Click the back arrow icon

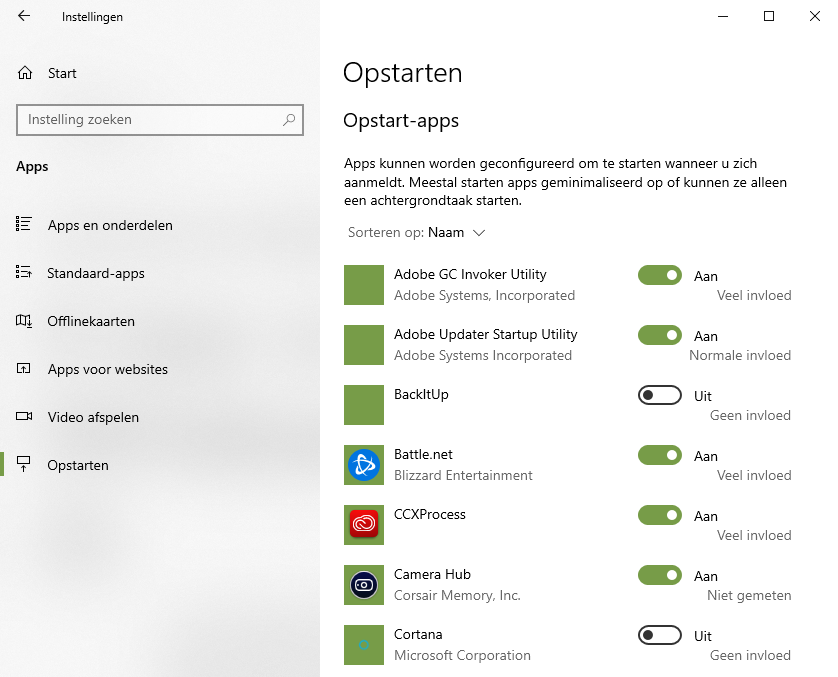point(24,16)
